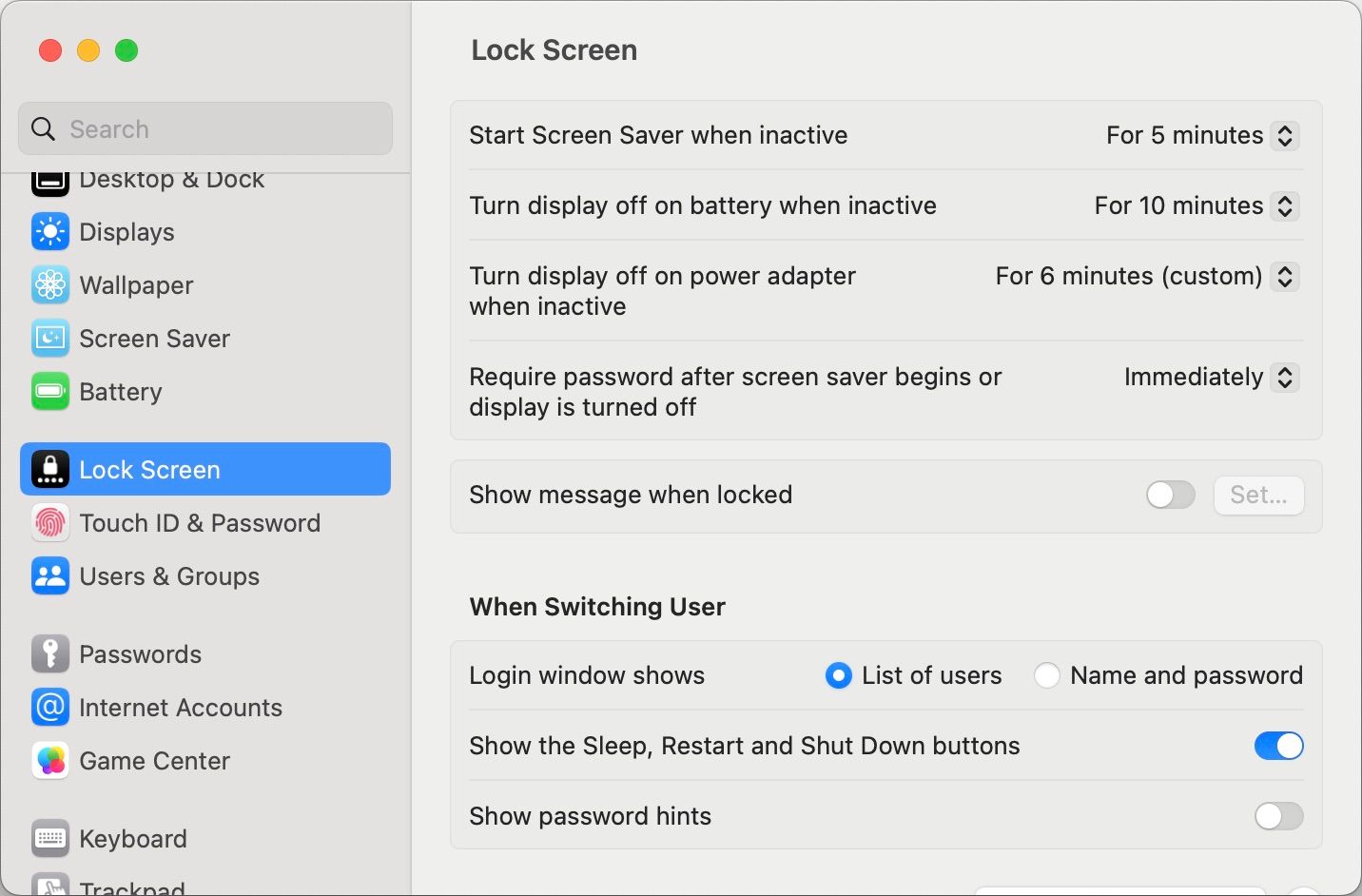Open Start Screen Saver when inactive dropdown

click(1285, 135)
